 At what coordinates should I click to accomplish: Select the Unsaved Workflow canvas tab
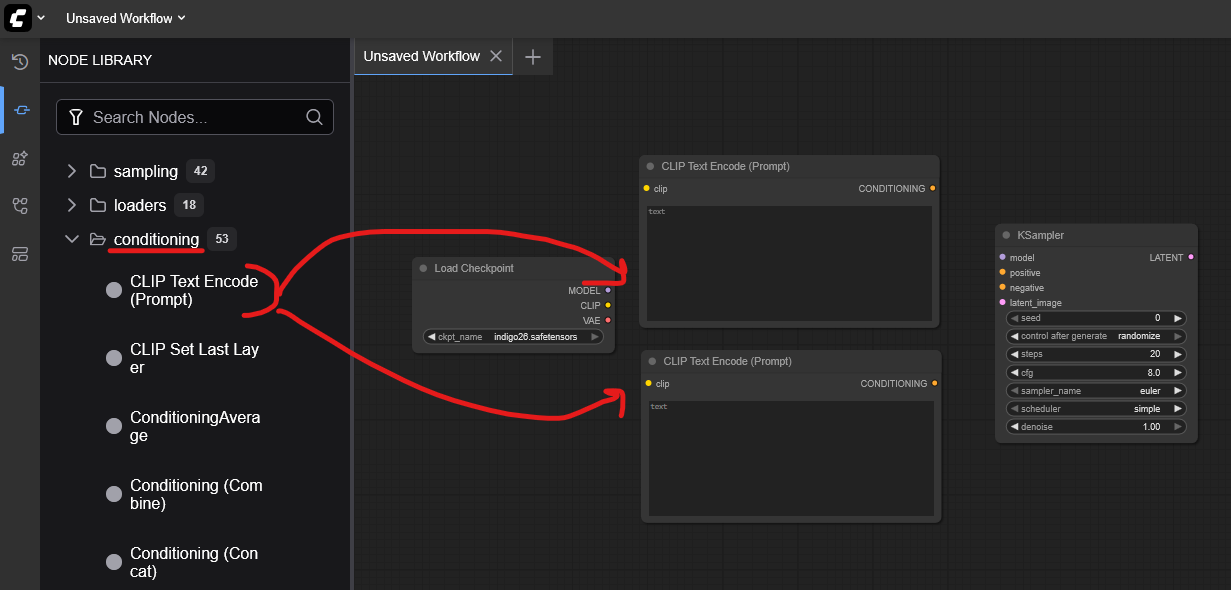pyautogui.click(x=421, y=57)
